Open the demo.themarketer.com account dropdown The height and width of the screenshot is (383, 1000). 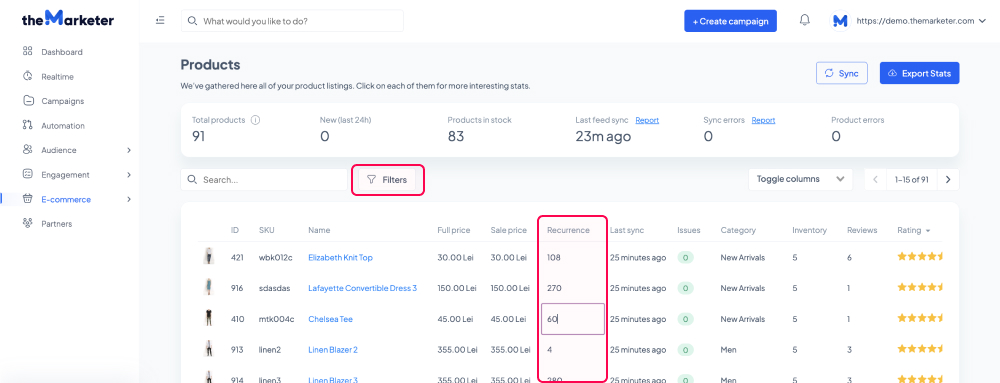click(x=921, y=21)
